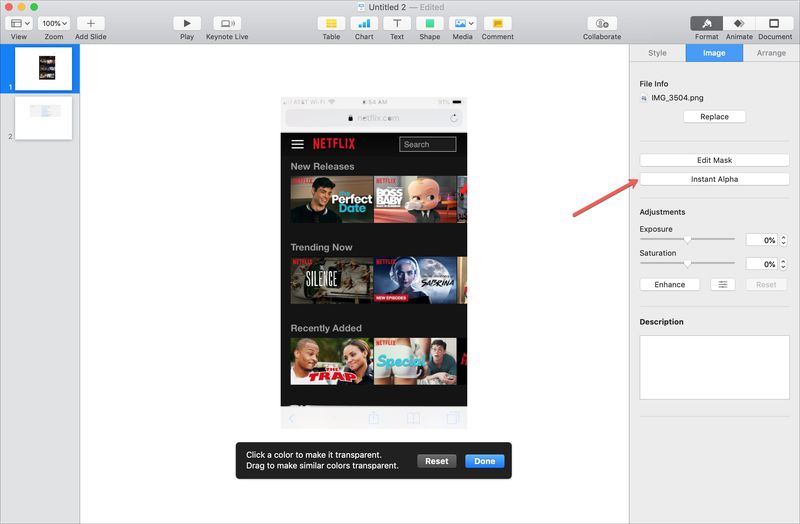Click the Boss Baby thumbnail

click(x=415, y=199)
